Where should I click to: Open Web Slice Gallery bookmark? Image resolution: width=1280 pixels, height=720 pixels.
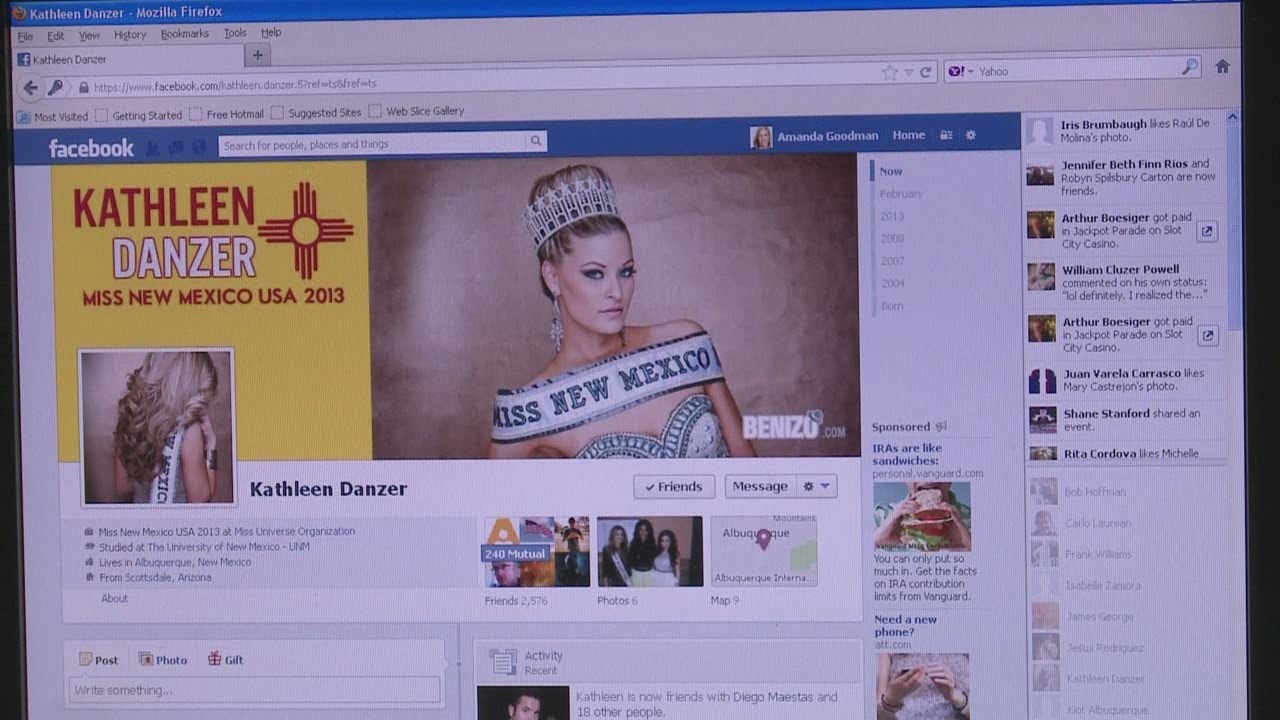coord(417,111)
